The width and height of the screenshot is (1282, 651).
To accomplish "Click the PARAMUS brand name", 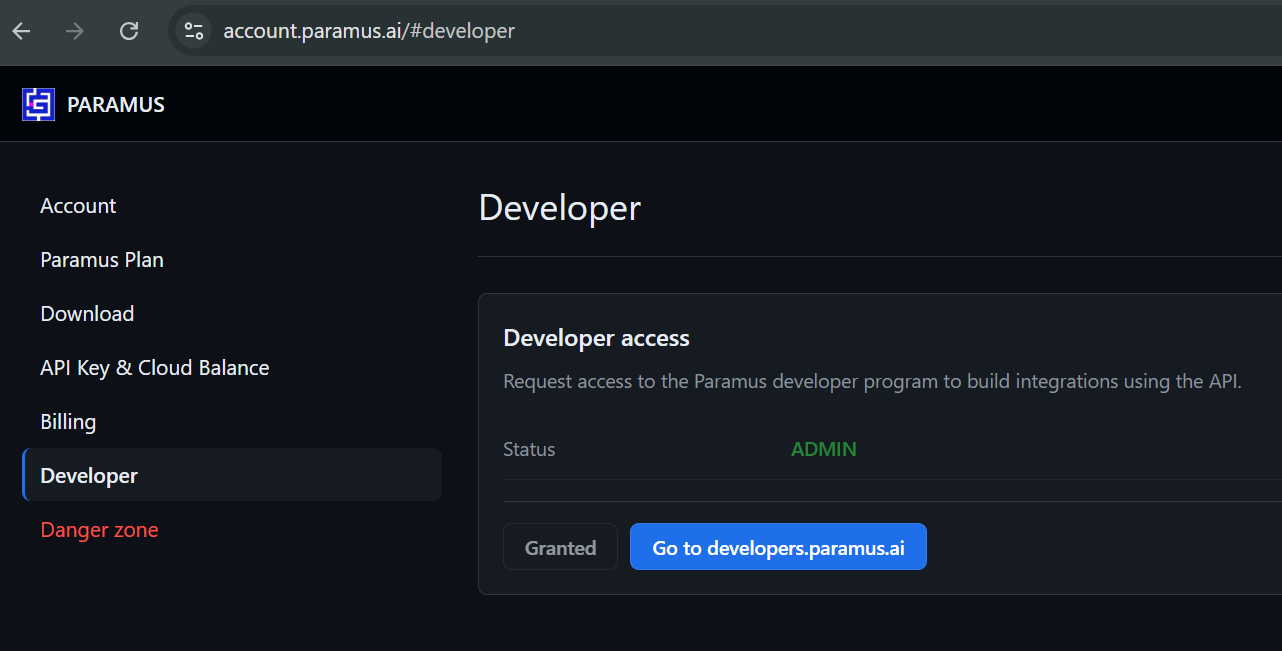I will click(116, 104).
